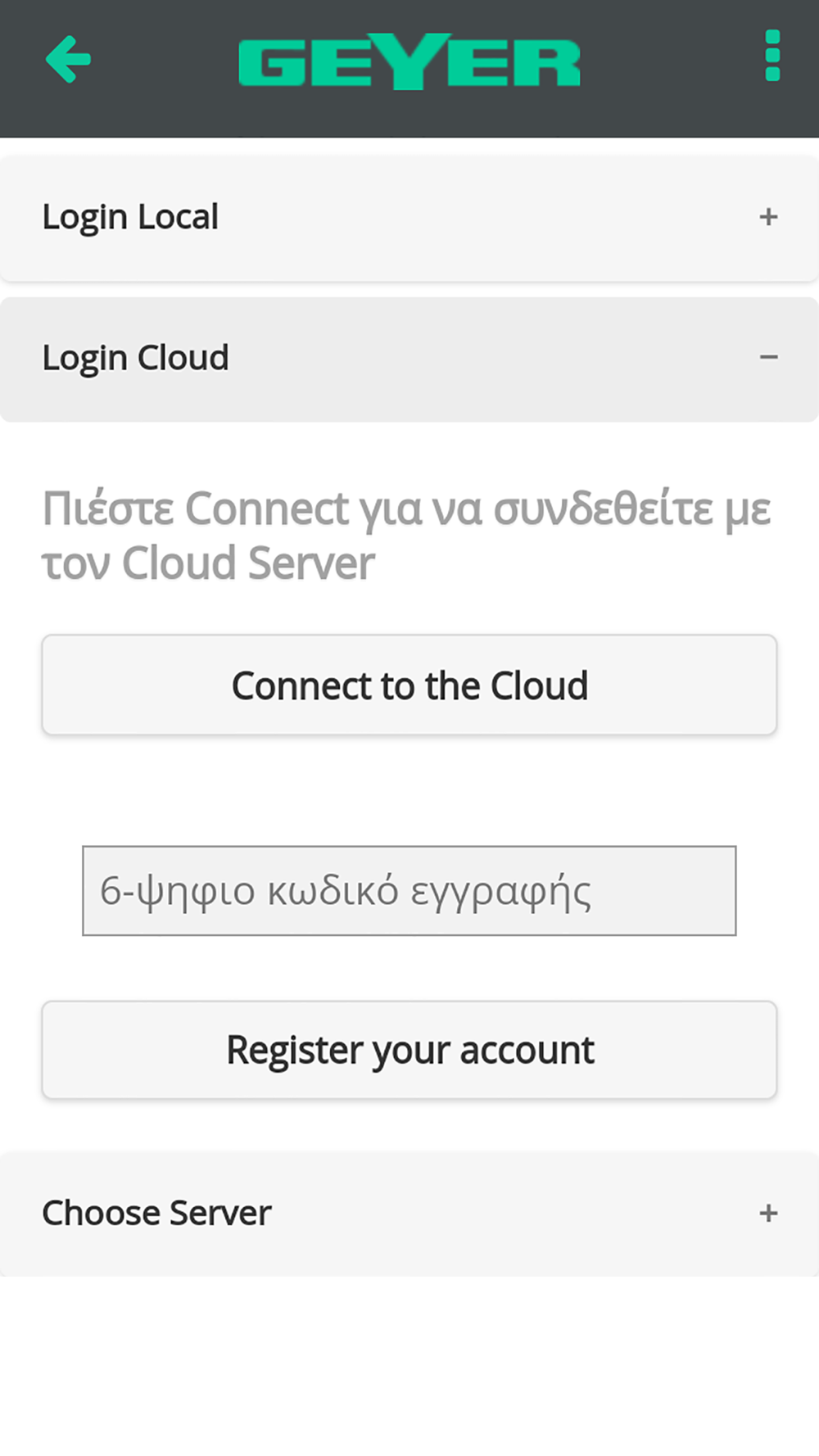The height and width of the screenshot is (1456, 819).
Task: Click the minus icon beside Login Cloud
Action: pyautogui.click(x=768, y=357)
